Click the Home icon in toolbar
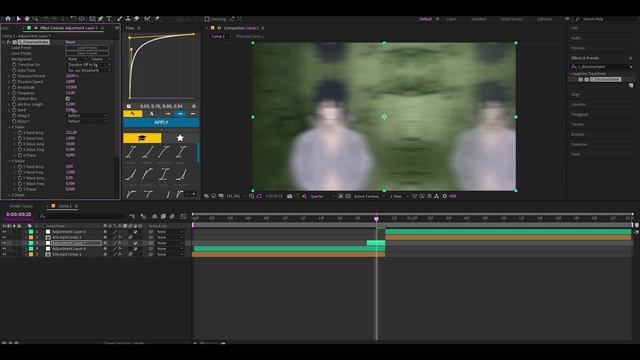Image resolution: width=640 pixels, height=360 pixels. tap(8, 19)
